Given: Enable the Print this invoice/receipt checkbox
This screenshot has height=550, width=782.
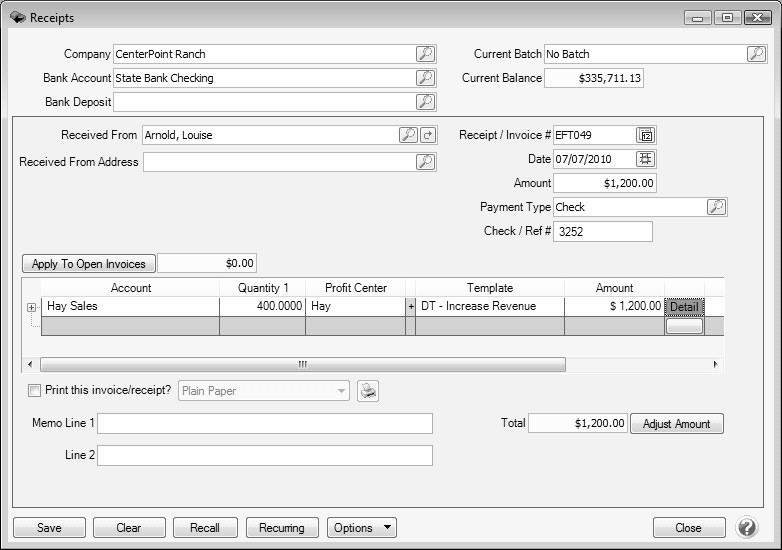Looking at the screenshot, I should tap(34, 390).
